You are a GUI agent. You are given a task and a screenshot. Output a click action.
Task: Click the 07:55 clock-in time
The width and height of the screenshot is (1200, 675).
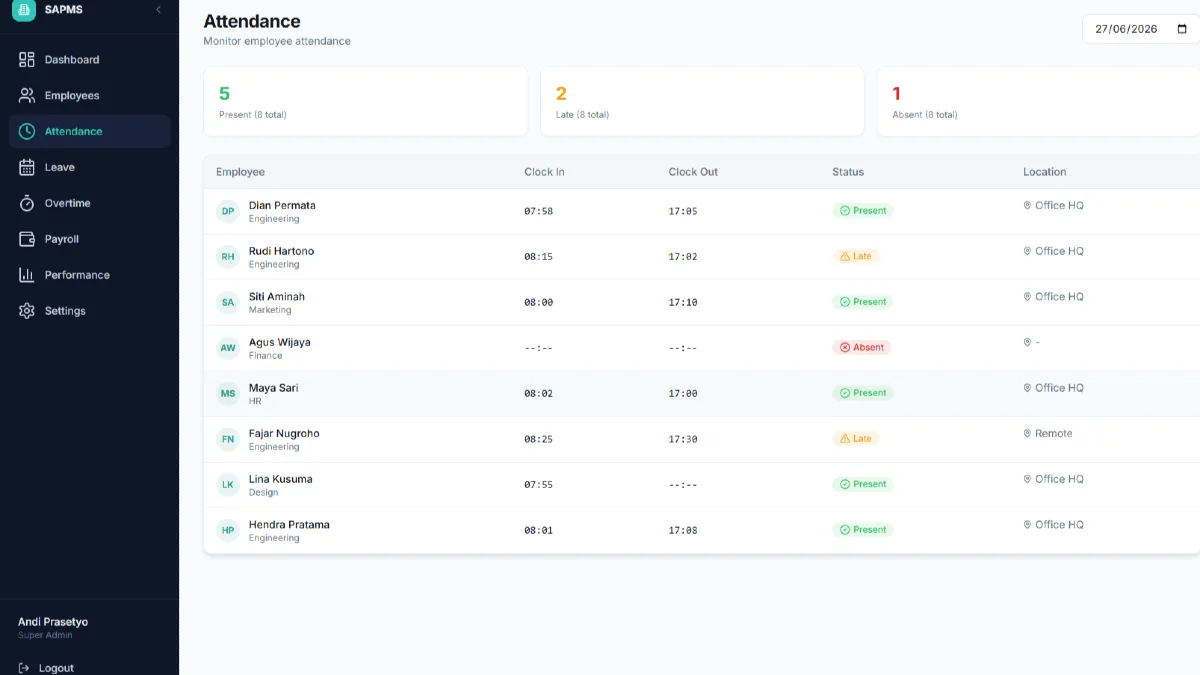tap(538, 485)
